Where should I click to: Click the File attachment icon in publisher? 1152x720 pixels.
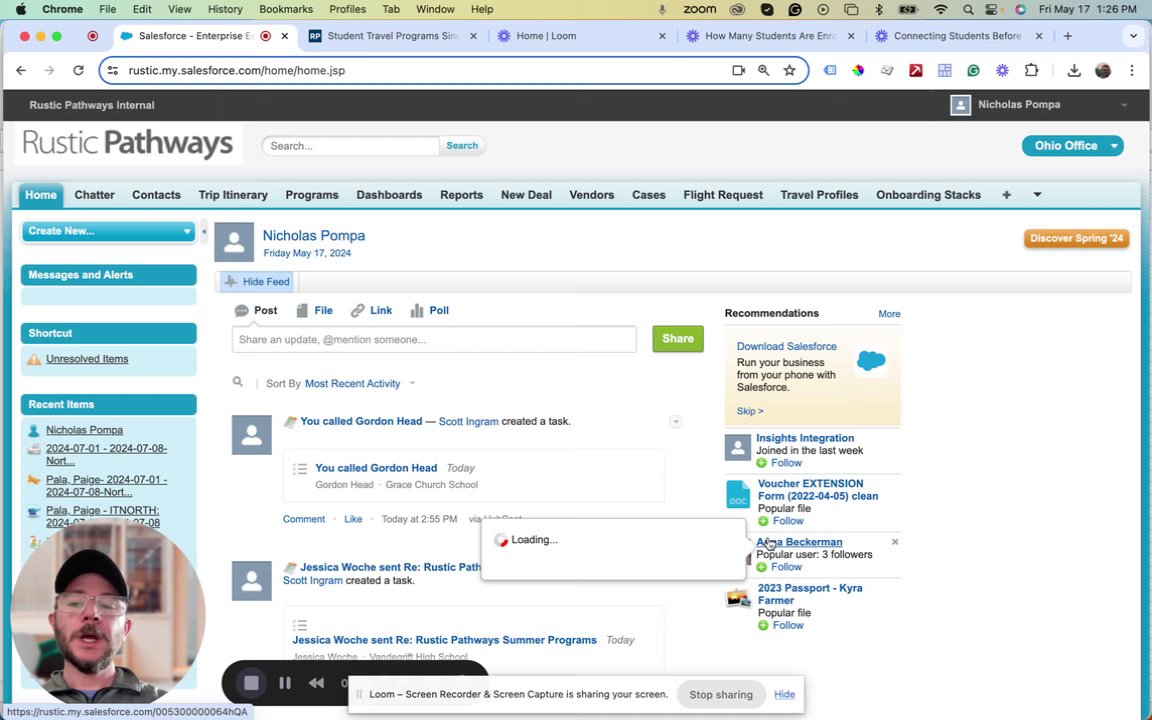tap(302, 311)
